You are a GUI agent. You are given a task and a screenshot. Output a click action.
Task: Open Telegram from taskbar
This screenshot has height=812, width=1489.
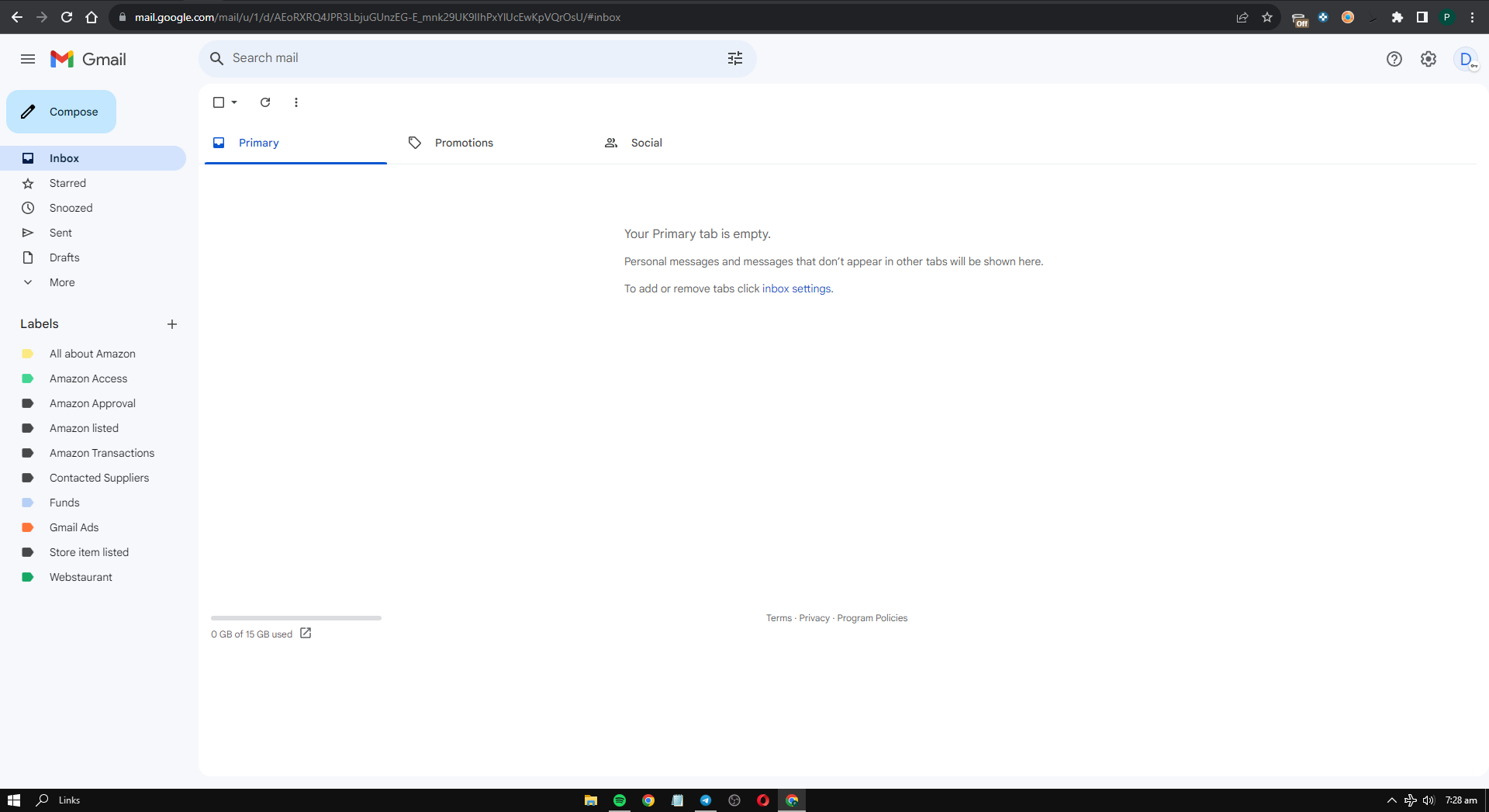pyautogui.click(x=706, y=800)
